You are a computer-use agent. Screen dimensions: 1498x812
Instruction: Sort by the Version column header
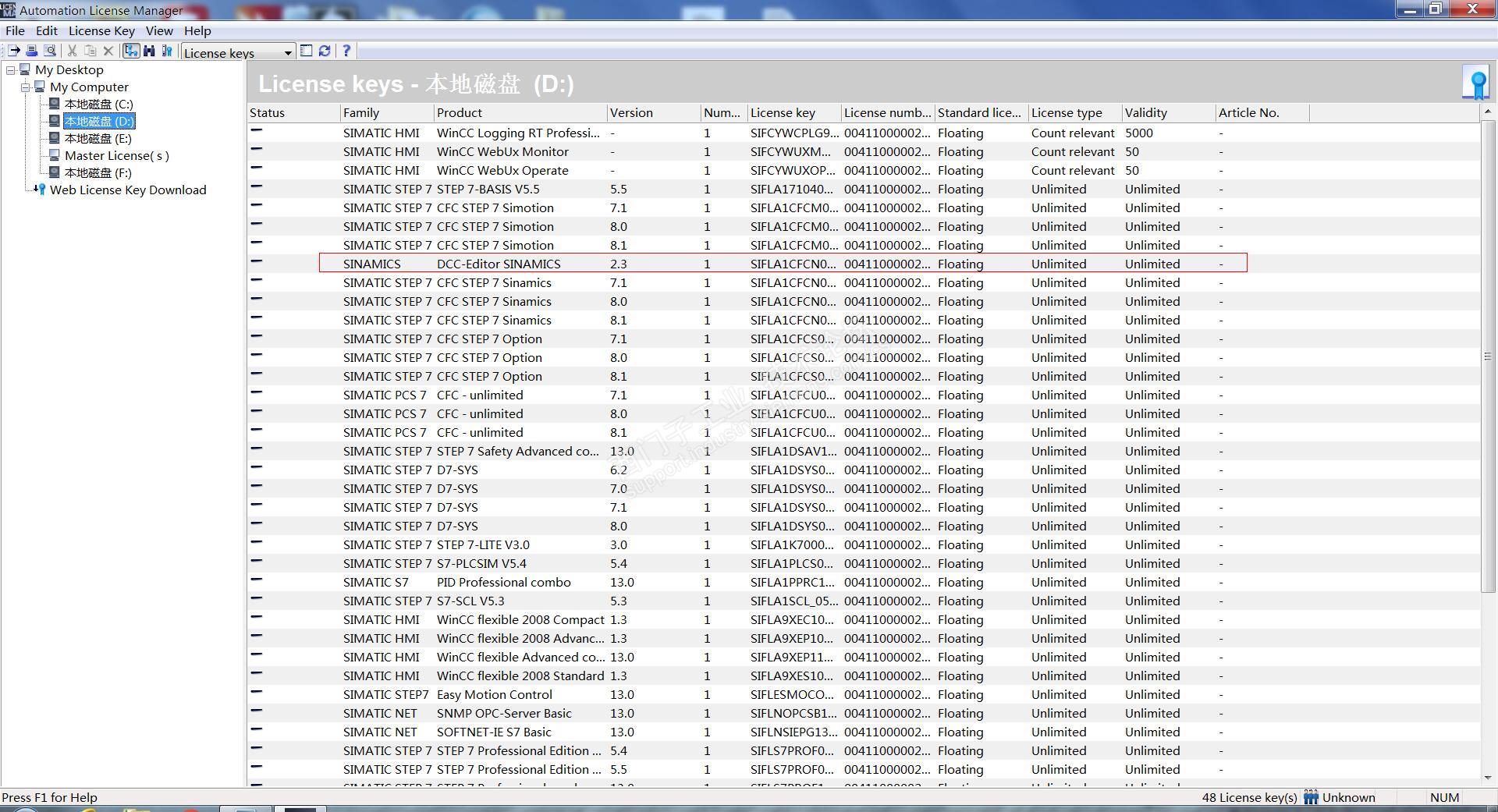pyautogui.click(x=654, y=112)
